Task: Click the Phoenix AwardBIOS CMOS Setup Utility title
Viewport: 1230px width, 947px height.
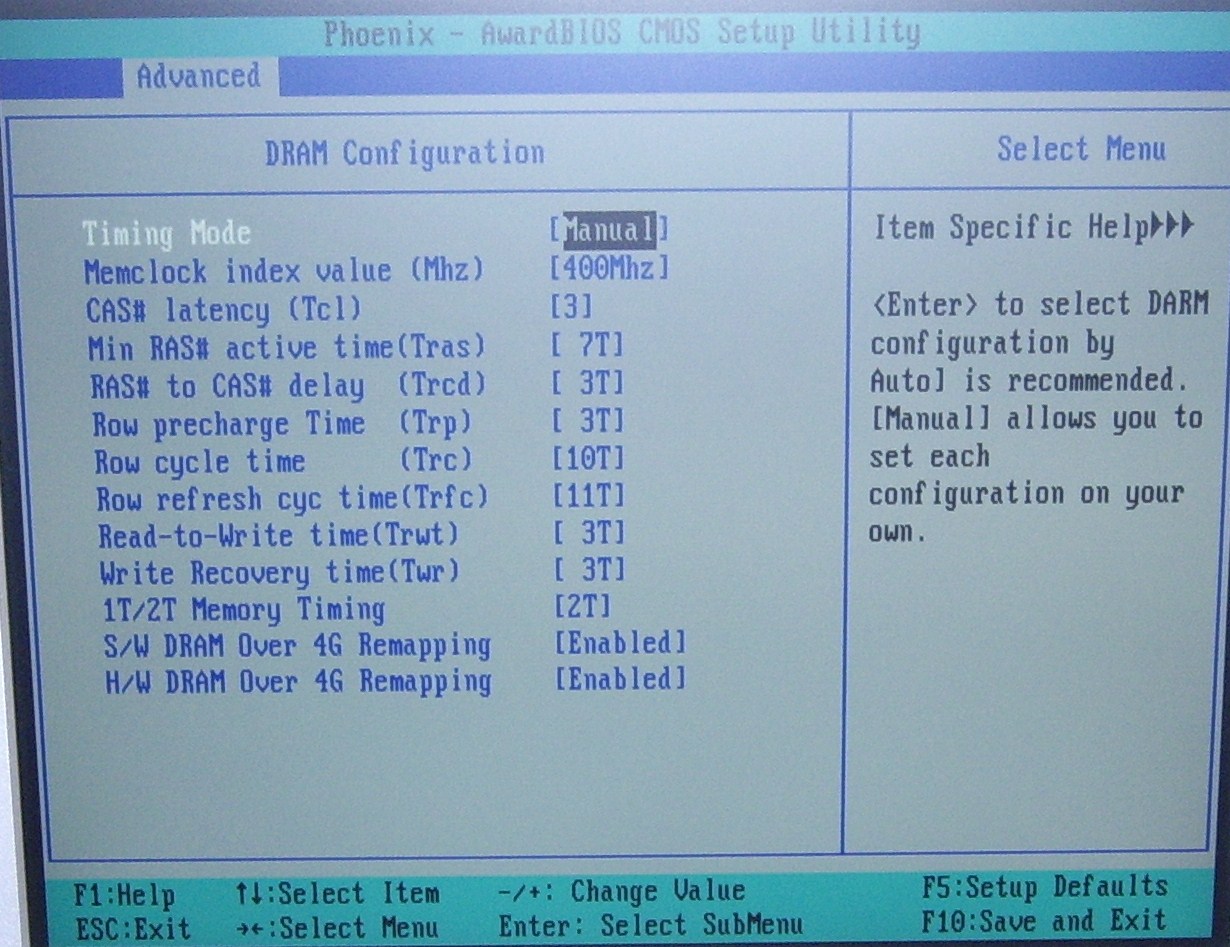Action: 621,33
